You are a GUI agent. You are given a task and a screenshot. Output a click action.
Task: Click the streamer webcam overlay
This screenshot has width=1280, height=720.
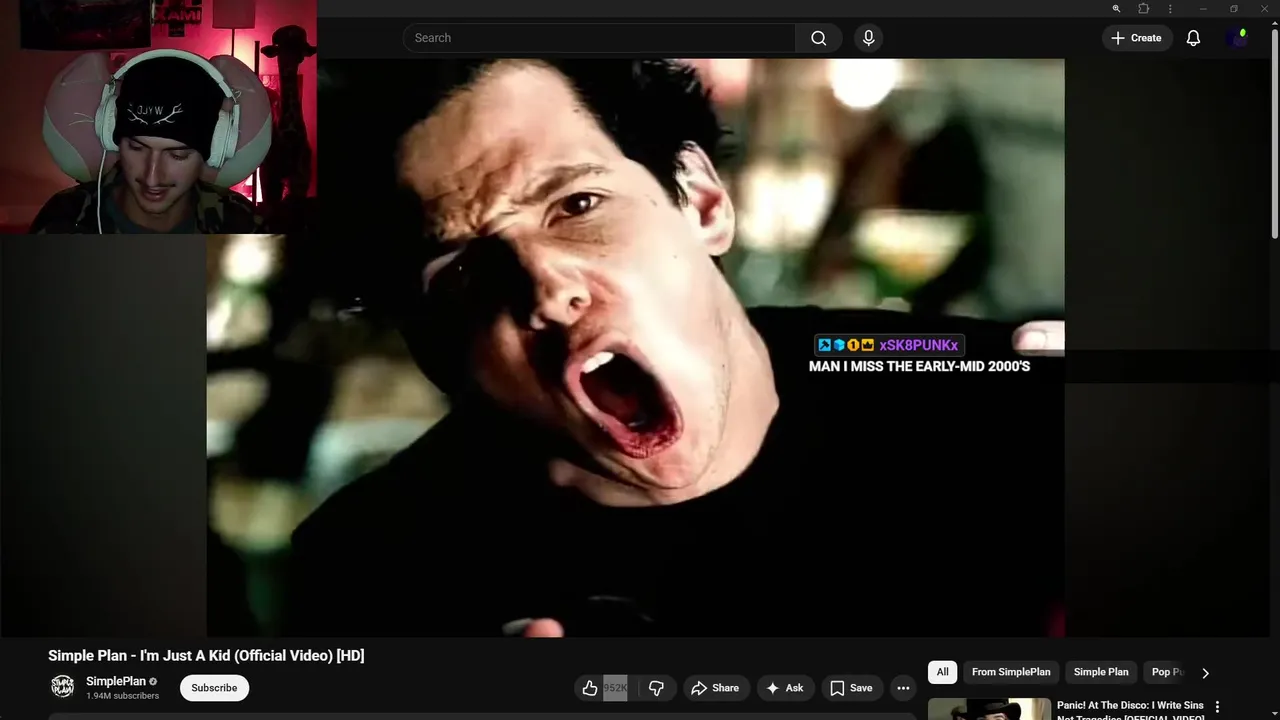tap(158, 116)
